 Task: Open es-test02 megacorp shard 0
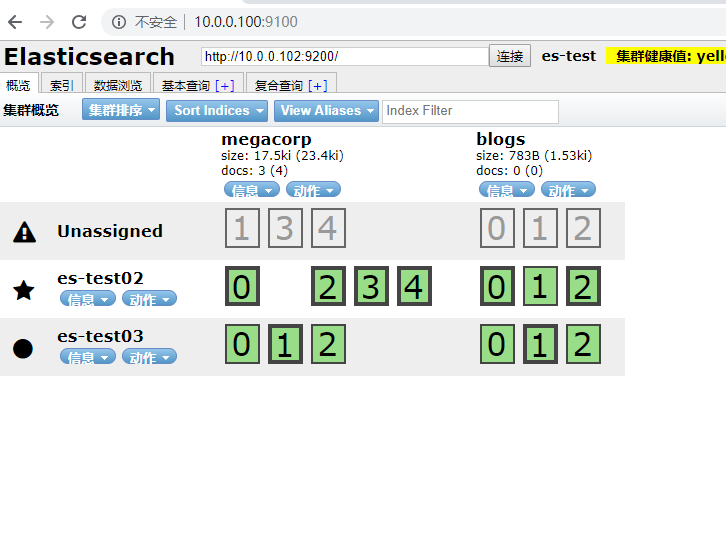click(x=242, y=286)
